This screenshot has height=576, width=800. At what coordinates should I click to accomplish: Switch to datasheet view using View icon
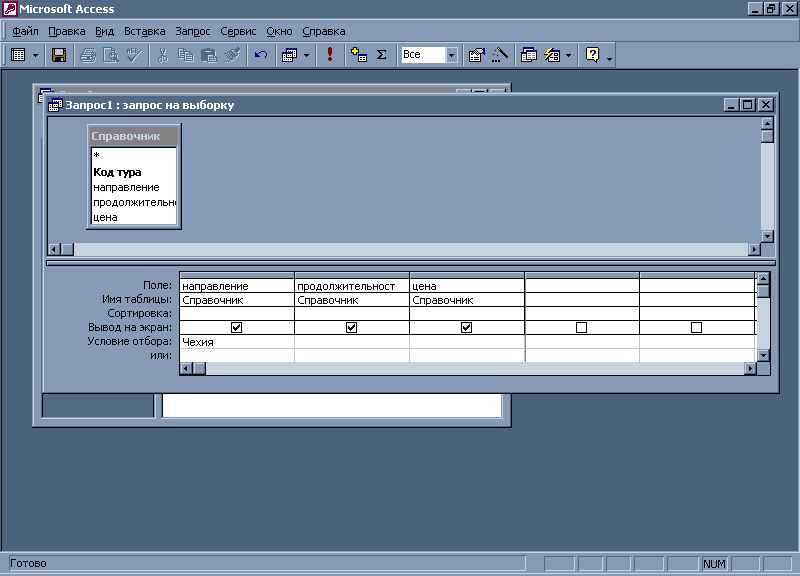[x=18, y=55]
